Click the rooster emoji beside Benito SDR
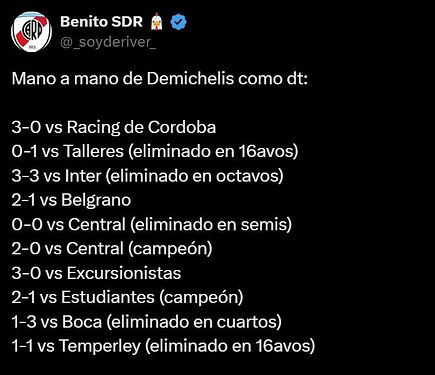435x375 pixels. tap(156, 22)
